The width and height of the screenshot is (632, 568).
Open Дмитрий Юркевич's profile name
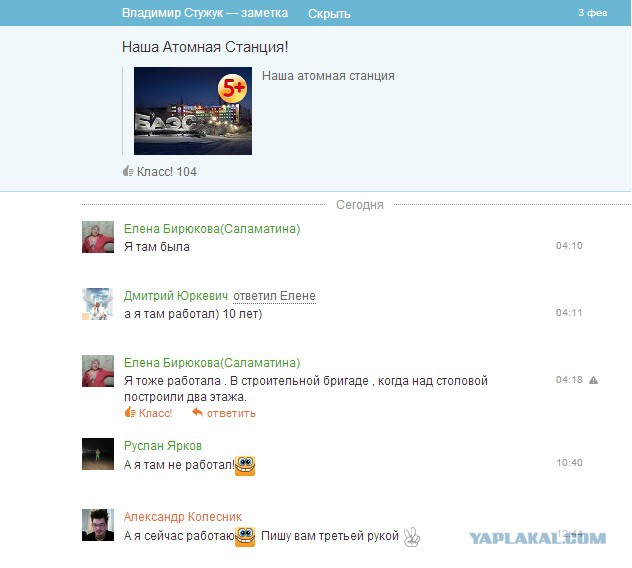[x=175, y=296]
